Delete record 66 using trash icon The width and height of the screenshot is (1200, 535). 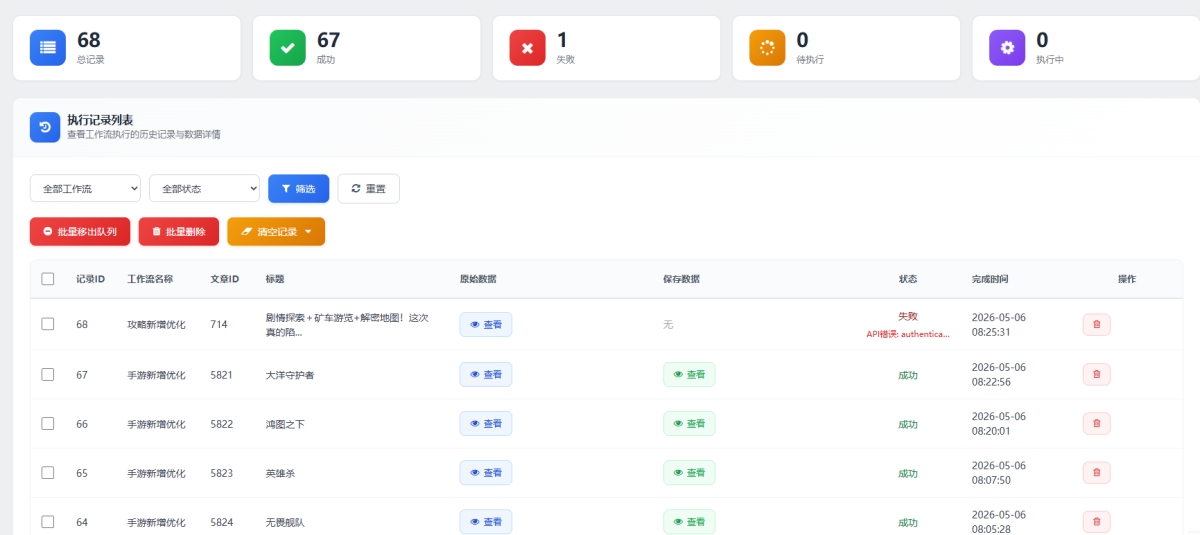(1096, 423)
